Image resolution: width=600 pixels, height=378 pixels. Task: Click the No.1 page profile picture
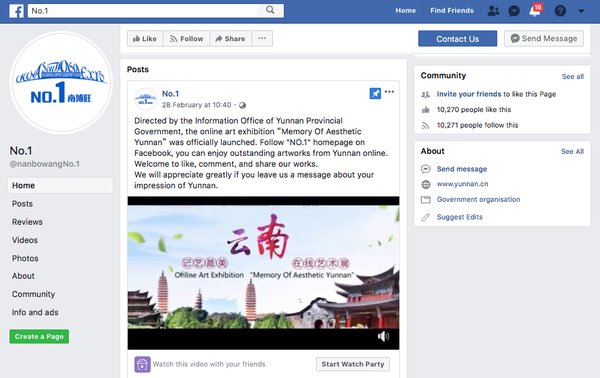(61, 83)
